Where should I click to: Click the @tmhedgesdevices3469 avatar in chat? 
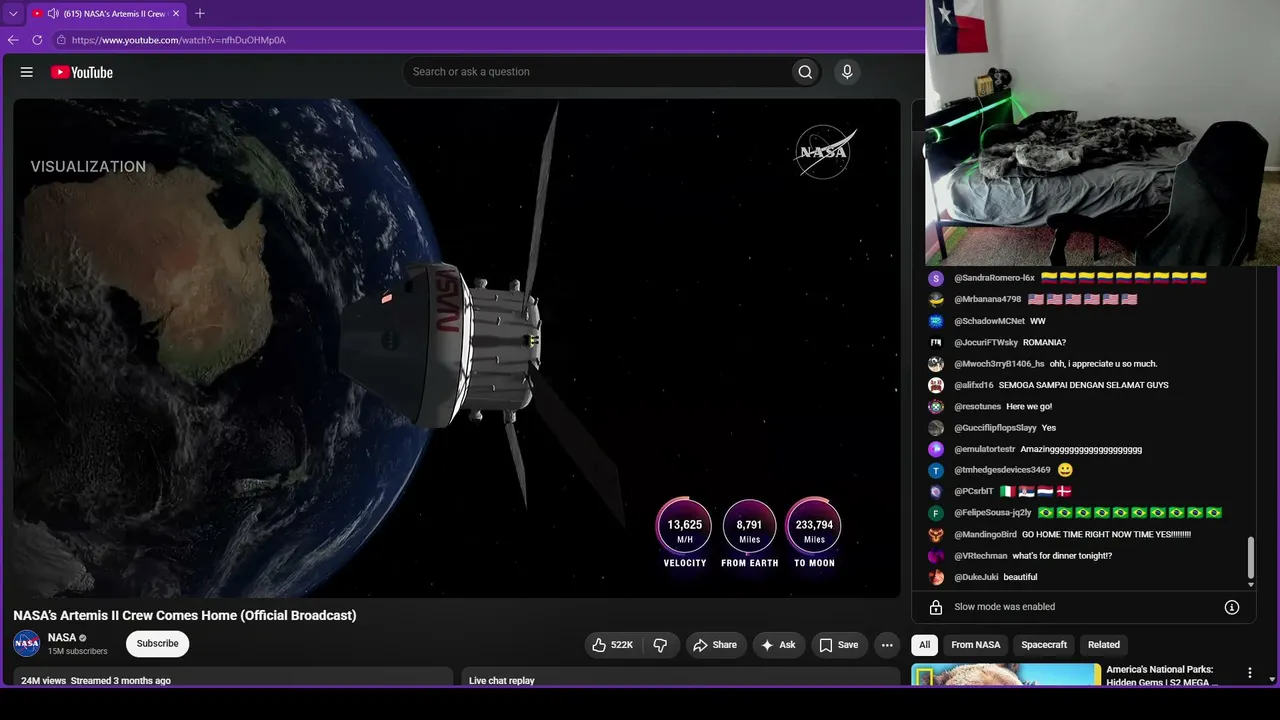[x=936, y=470]
